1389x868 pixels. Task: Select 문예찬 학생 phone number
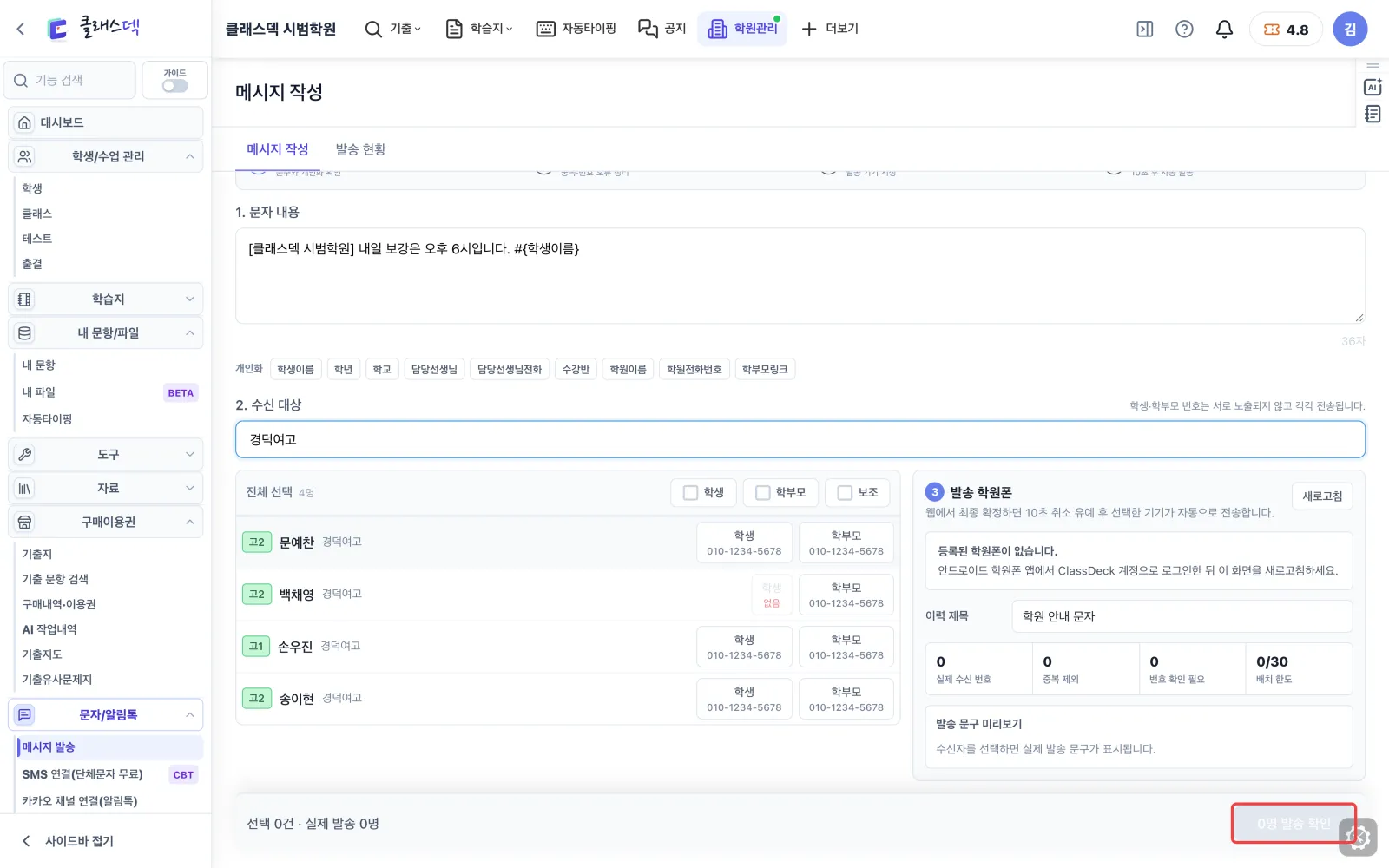point(744,542)
